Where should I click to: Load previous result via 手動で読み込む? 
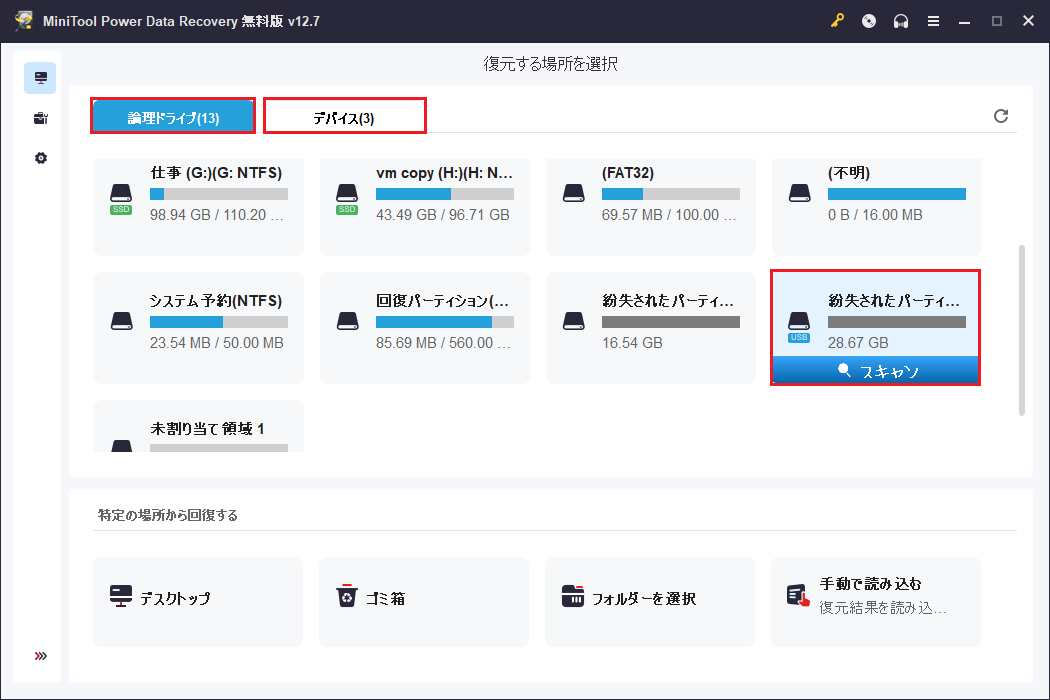875,601
